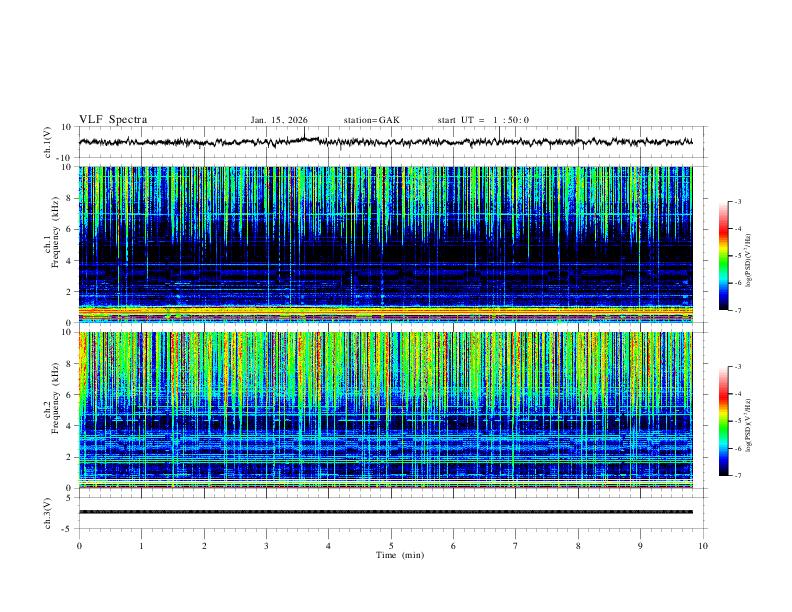Click the "-4" tick on the upper colorbar
This screenshot has width=792, height=612.
[x=737, y=229]
